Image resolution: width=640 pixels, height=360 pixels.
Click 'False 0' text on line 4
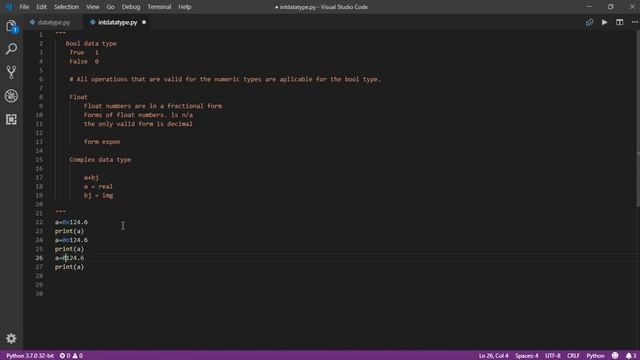pyautogui.click(x=84, y=62)
